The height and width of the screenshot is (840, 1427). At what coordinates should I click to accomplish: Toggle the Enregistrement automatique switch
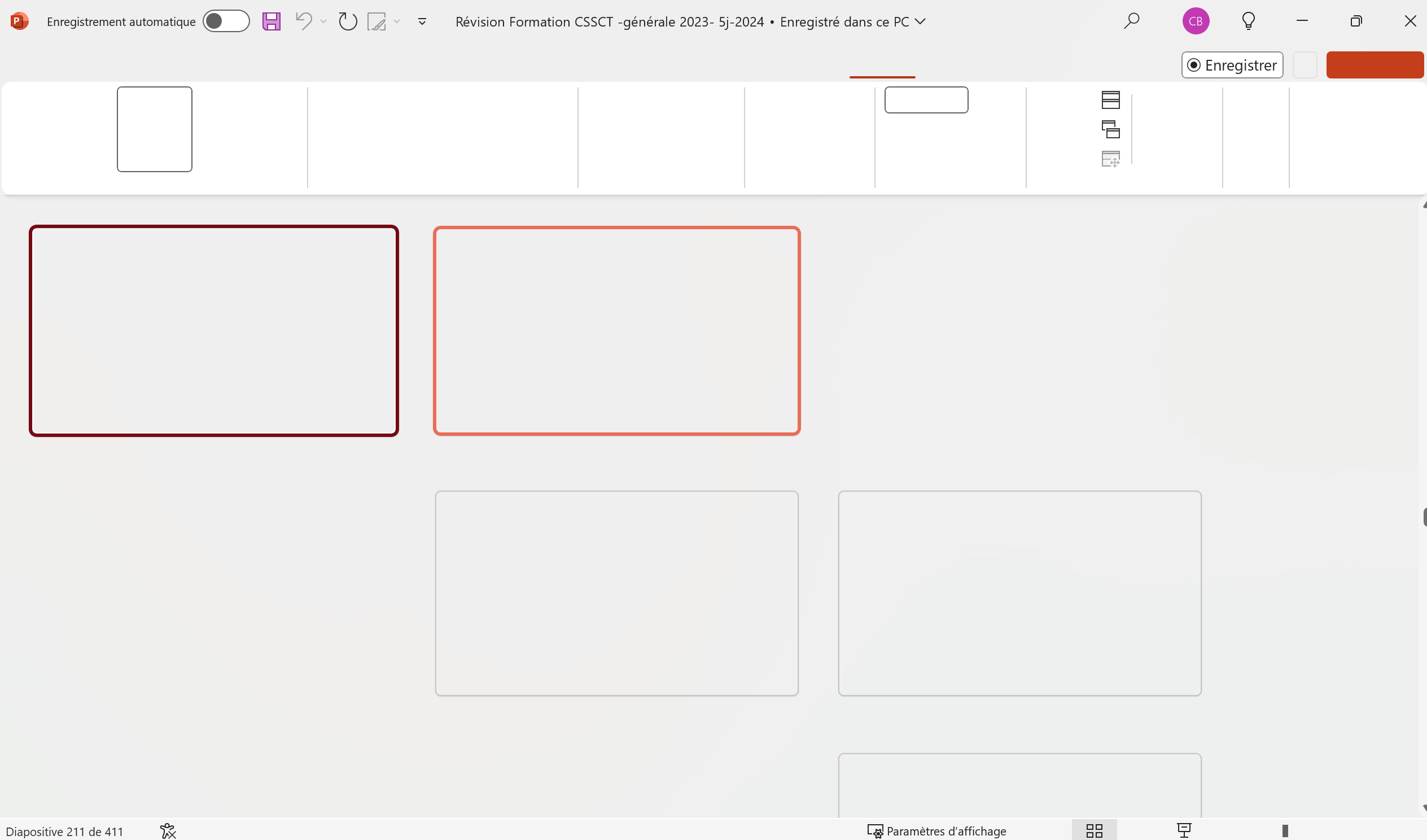pos(226,21)
